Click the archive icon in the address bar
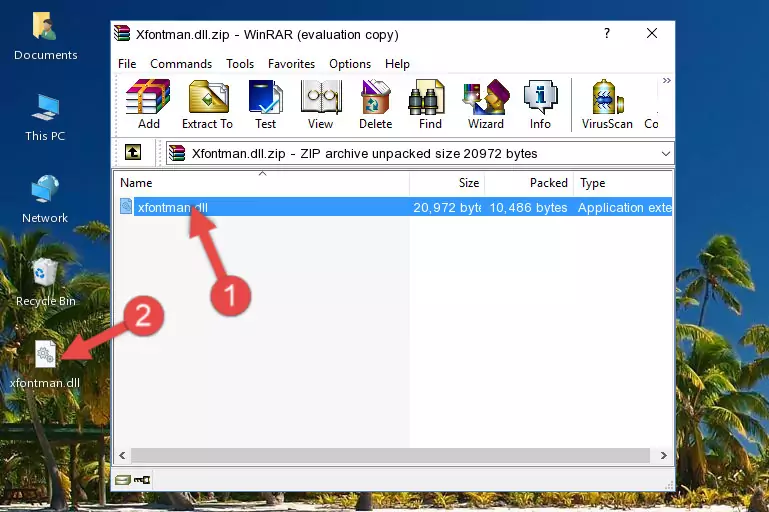 tap(177, 154)
